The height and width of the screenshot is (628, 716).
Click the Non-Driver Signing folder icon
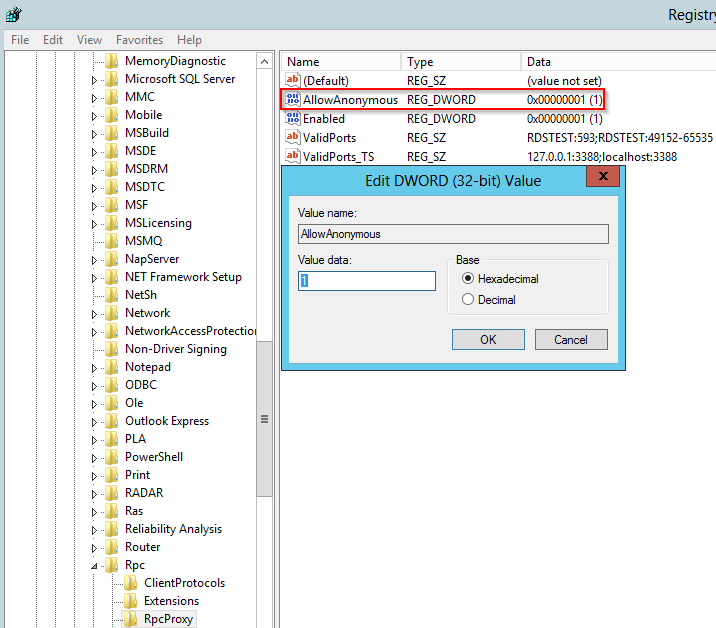coord(111,349)
